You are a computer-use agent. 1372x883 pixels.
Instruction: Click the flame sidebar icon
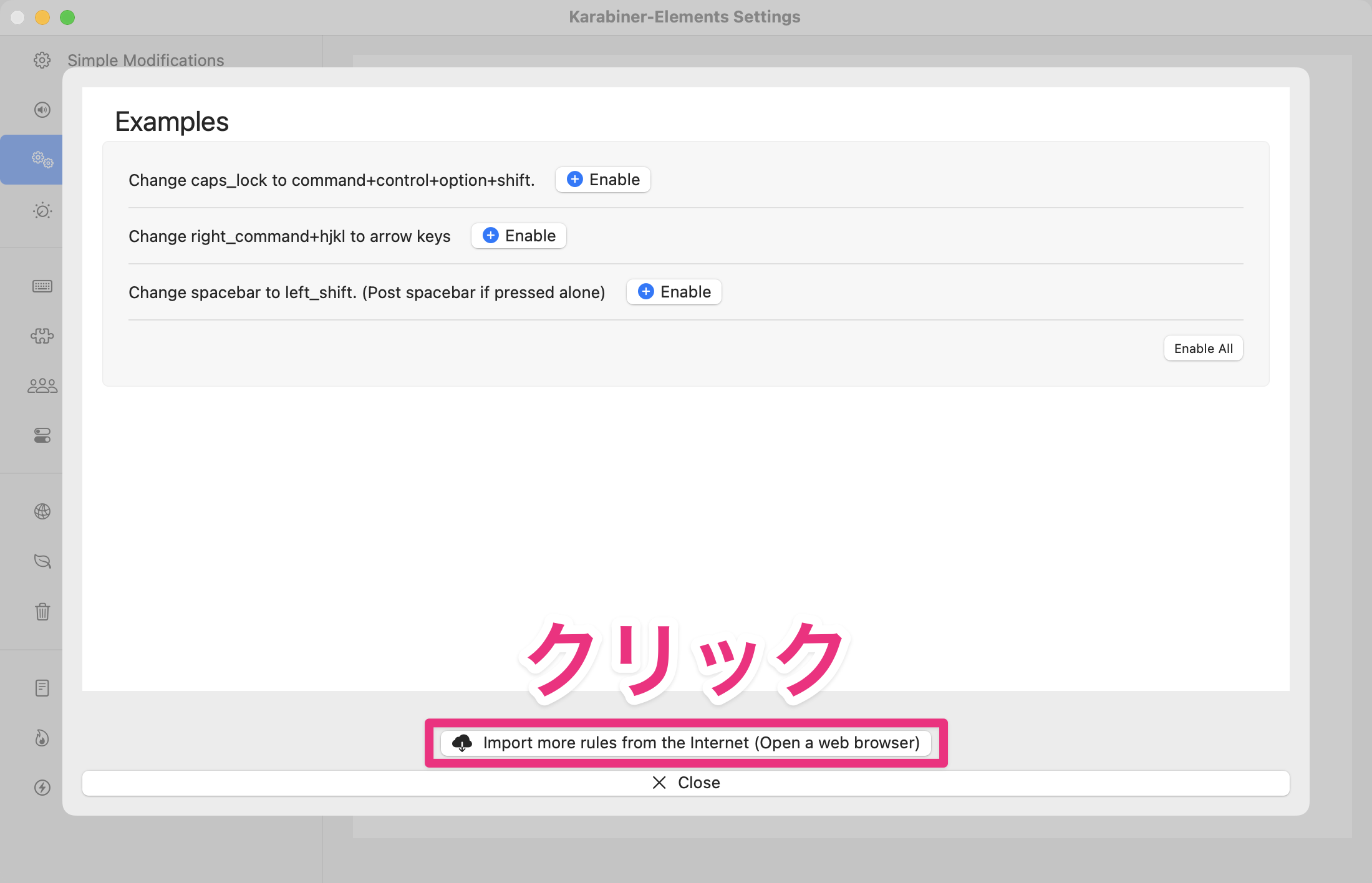(41, 738)
